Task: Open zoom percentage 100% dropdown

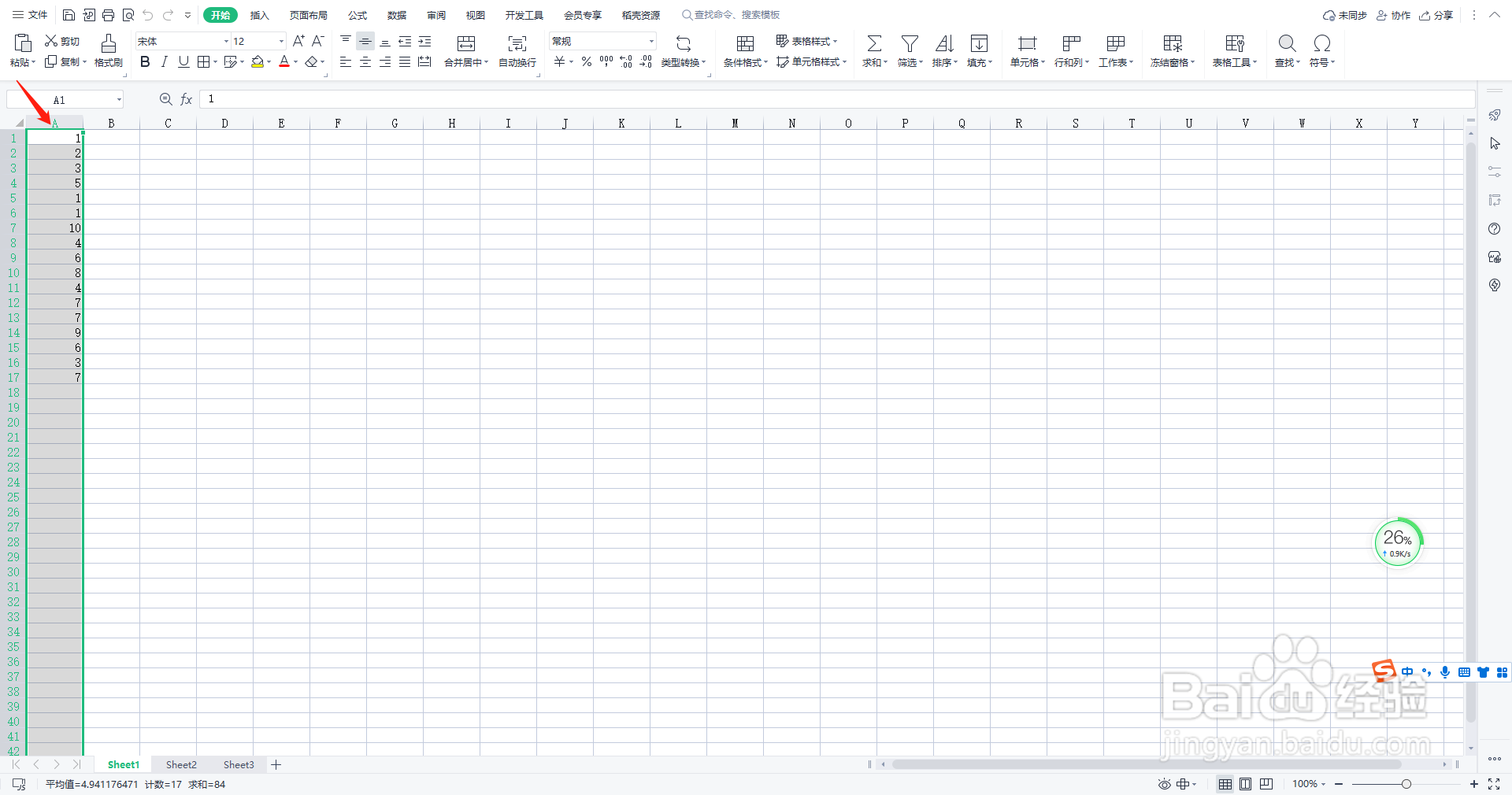Action: click(1309, 784)
